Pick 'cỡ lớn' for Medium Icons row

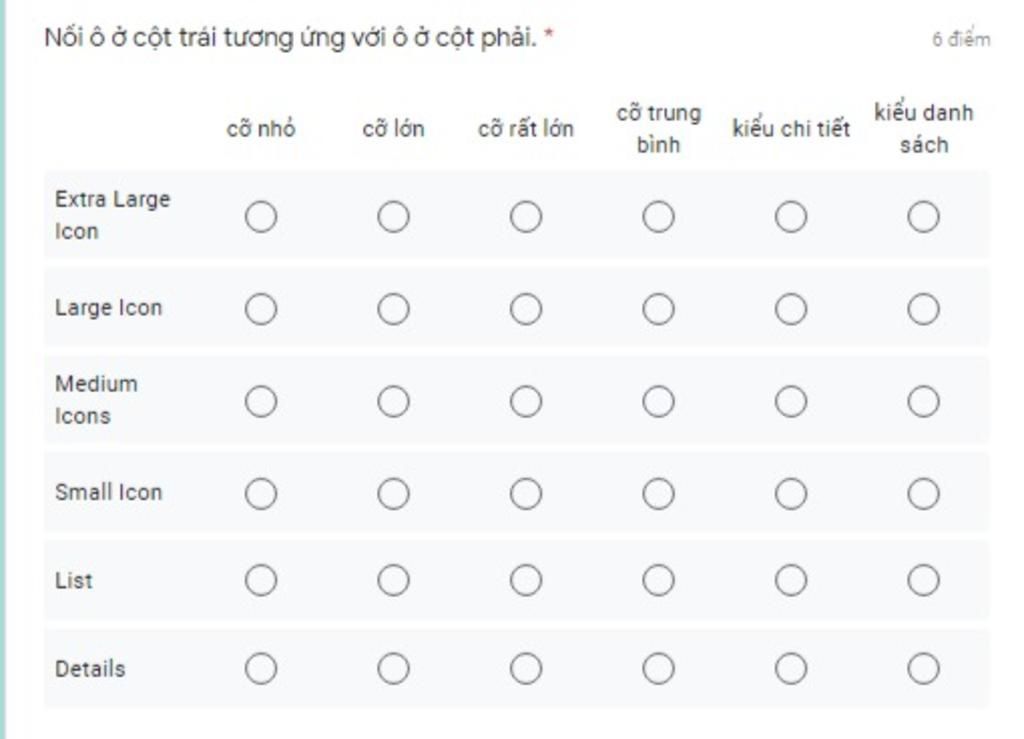(393, 401)
